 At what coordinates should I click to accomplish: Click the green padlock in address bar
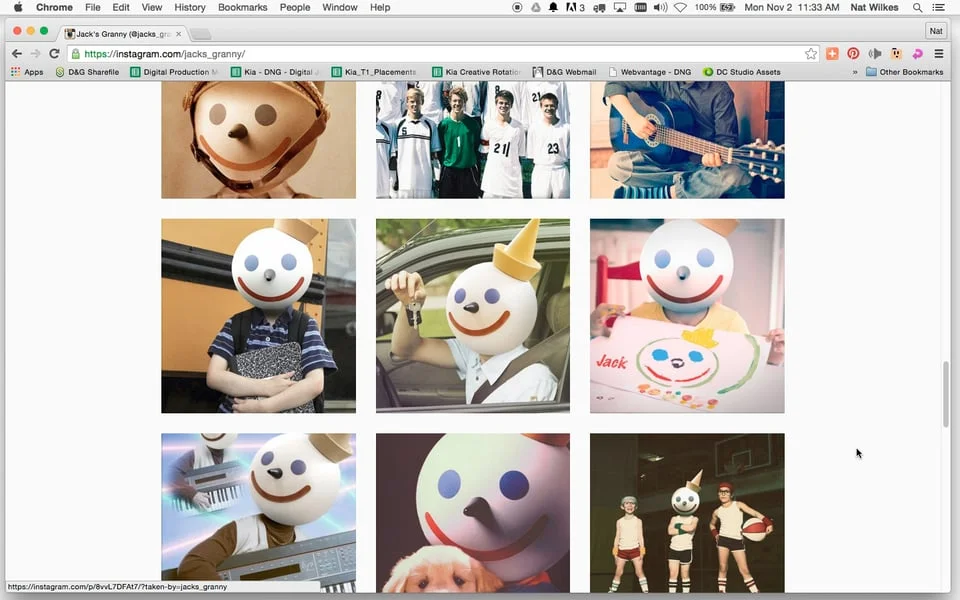[75, 54]
